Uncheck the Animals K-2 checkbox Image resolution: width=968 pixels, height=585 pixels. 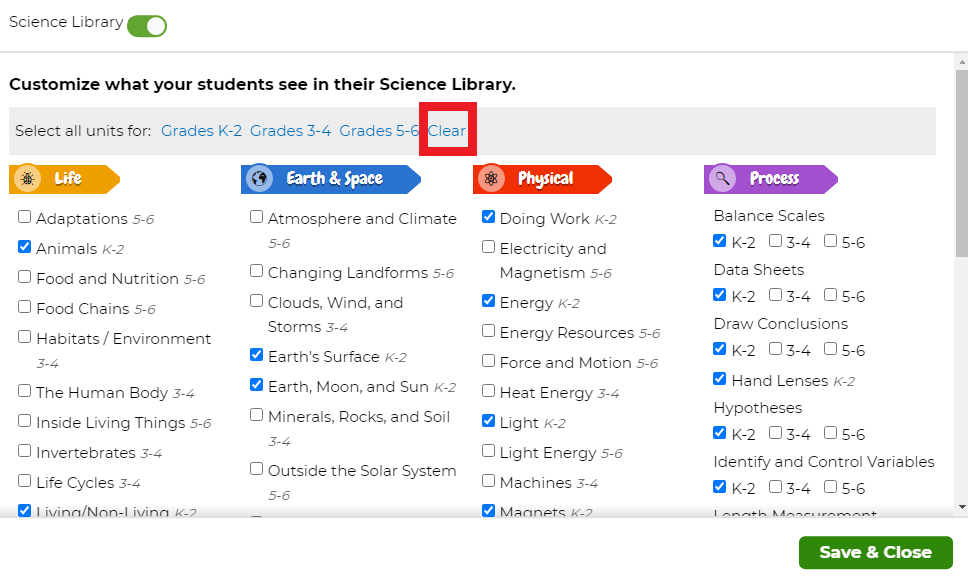click(25, 247)
